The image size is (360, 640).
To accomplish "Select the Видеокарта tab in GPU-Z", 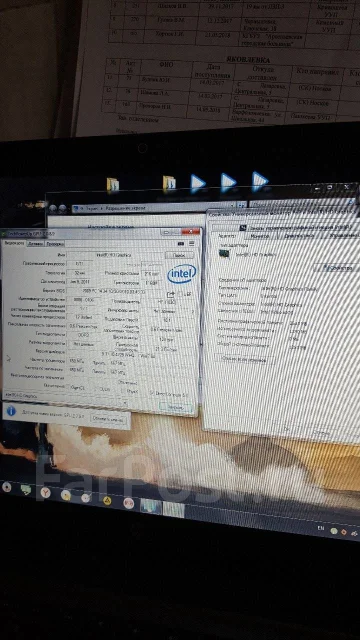I will pos(14,243).
